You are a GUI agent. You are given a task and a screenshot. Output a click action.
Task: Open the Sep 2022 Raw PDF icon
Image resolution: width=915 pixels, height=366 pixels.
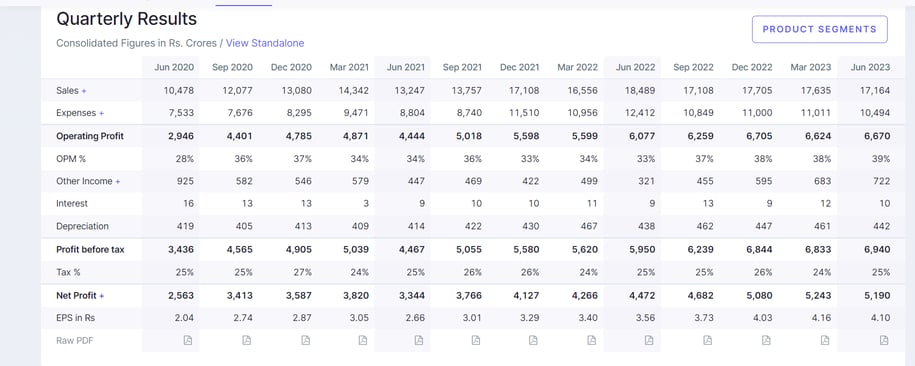[x=708, y=340]
